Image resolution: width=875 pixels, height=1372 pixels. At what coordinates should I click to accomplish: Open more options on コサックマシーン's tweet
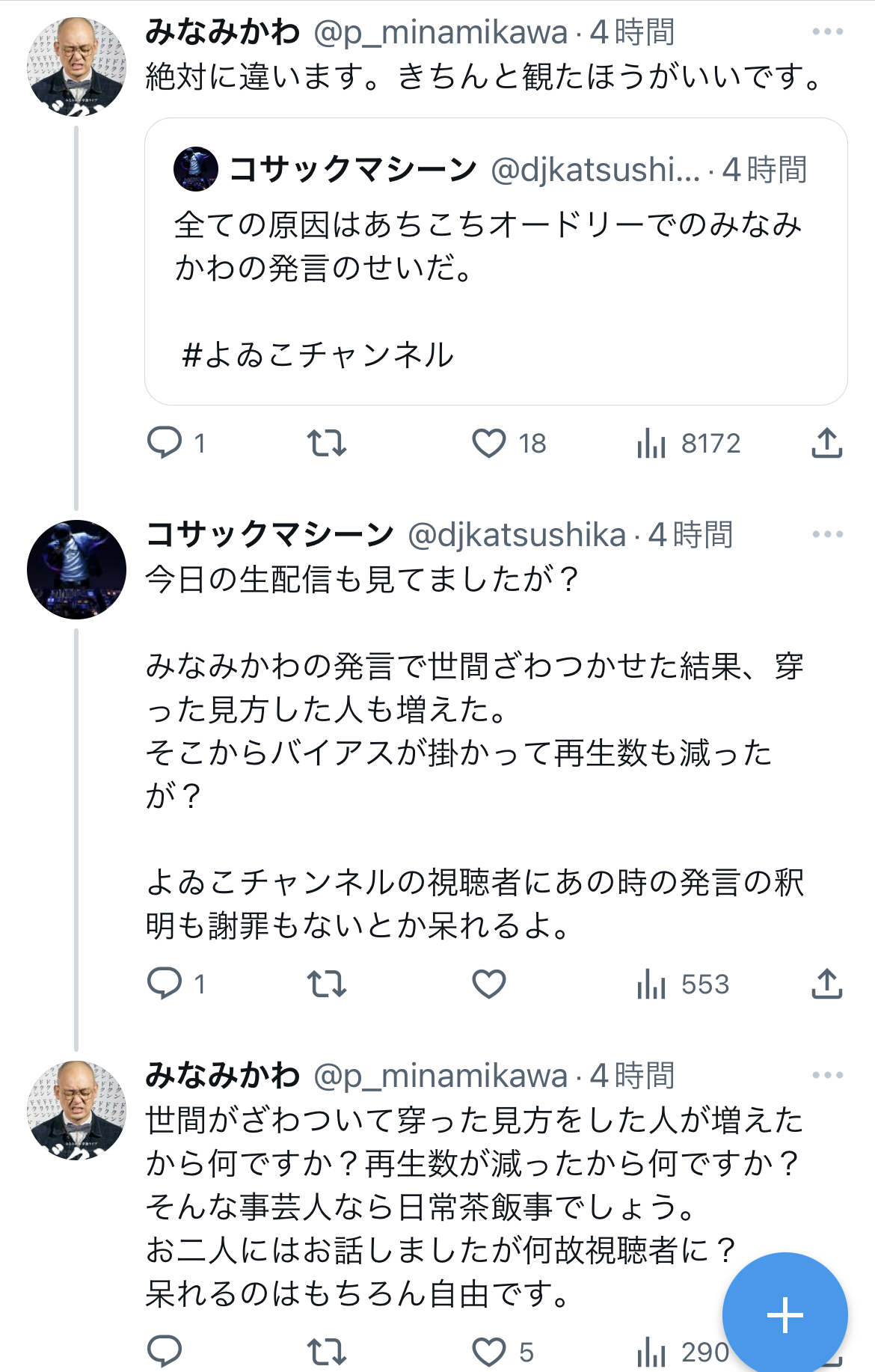827,534
